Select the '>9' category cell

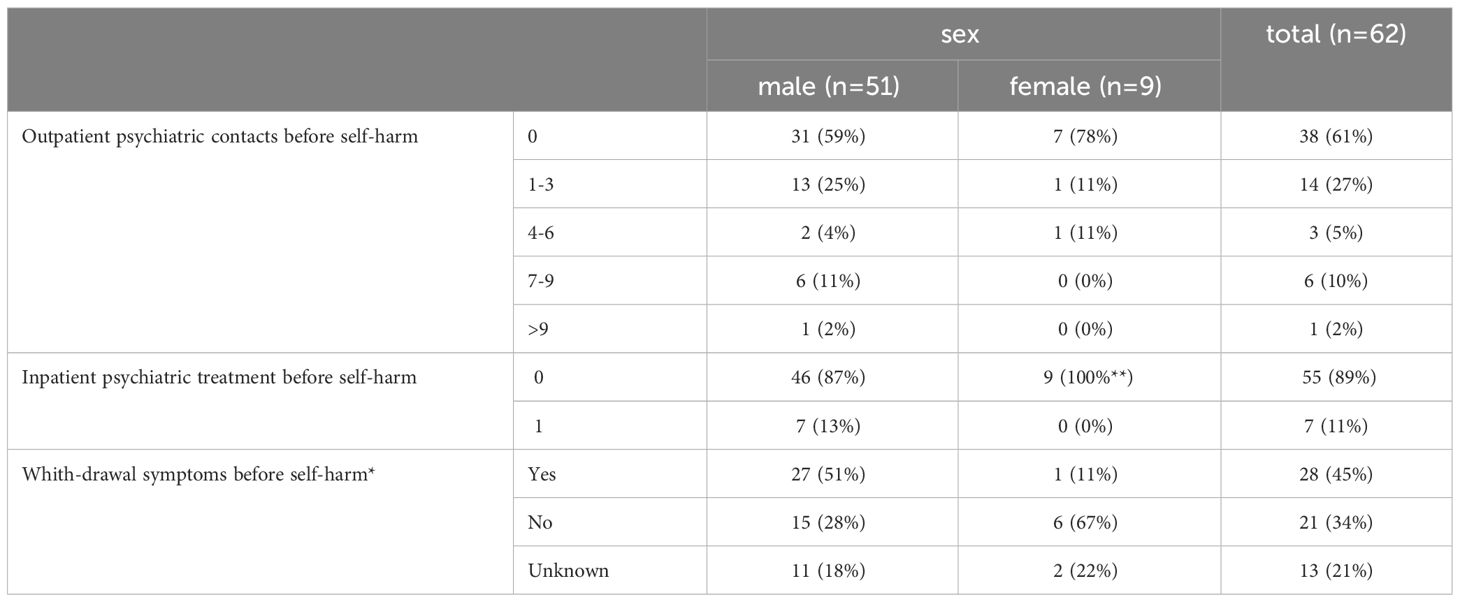610,329
